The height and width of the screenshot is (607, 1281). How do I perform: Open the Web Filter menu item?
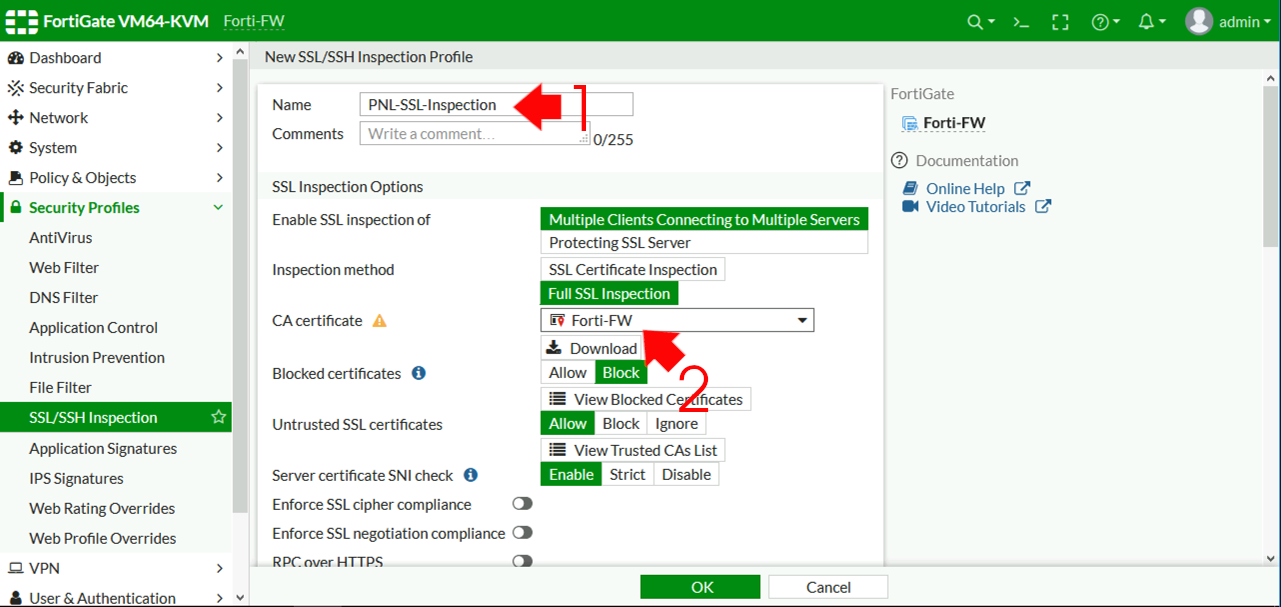(62, 267)
